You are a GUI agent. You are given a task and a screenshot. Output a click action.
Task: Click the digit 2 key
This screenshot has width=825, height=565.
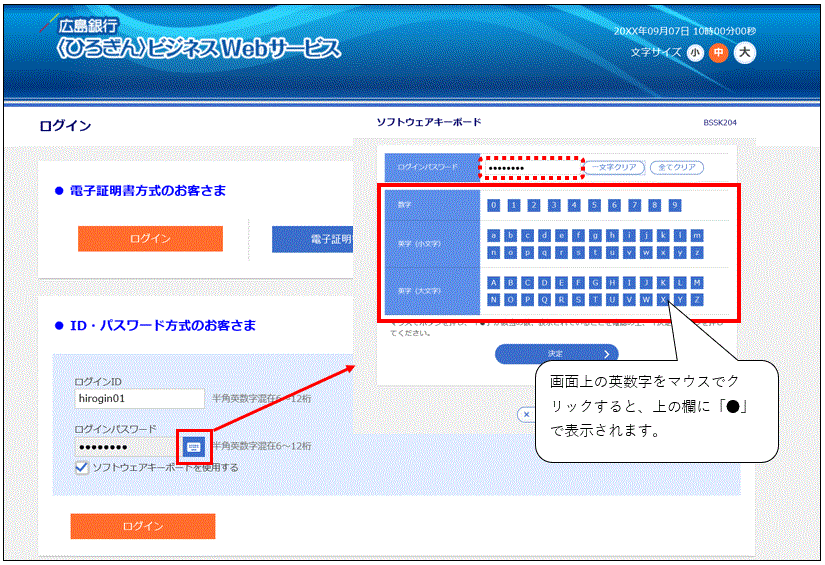tap(534, 205)
